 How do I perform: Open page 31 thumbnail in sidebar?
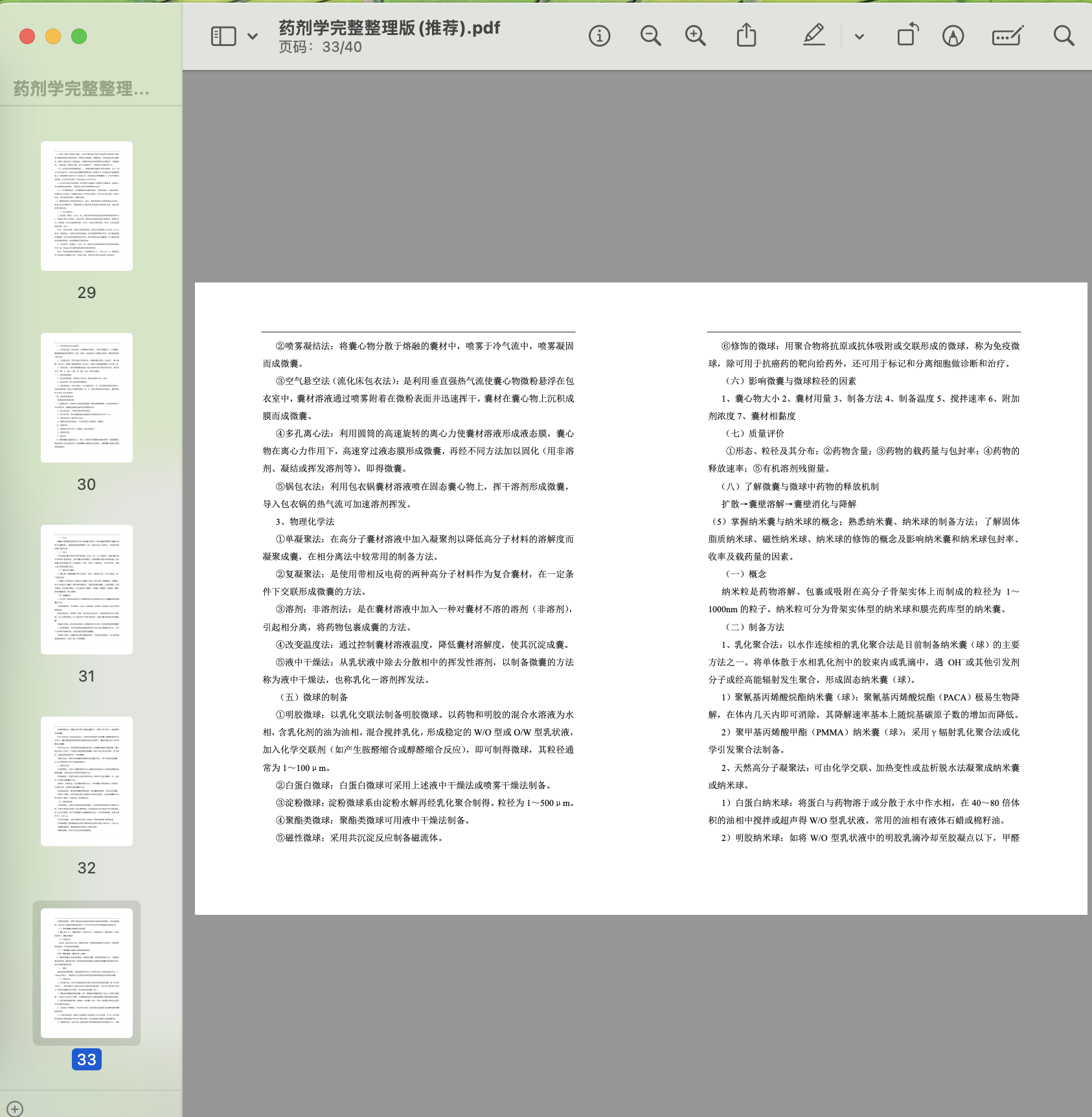click(x=87, y=590)
